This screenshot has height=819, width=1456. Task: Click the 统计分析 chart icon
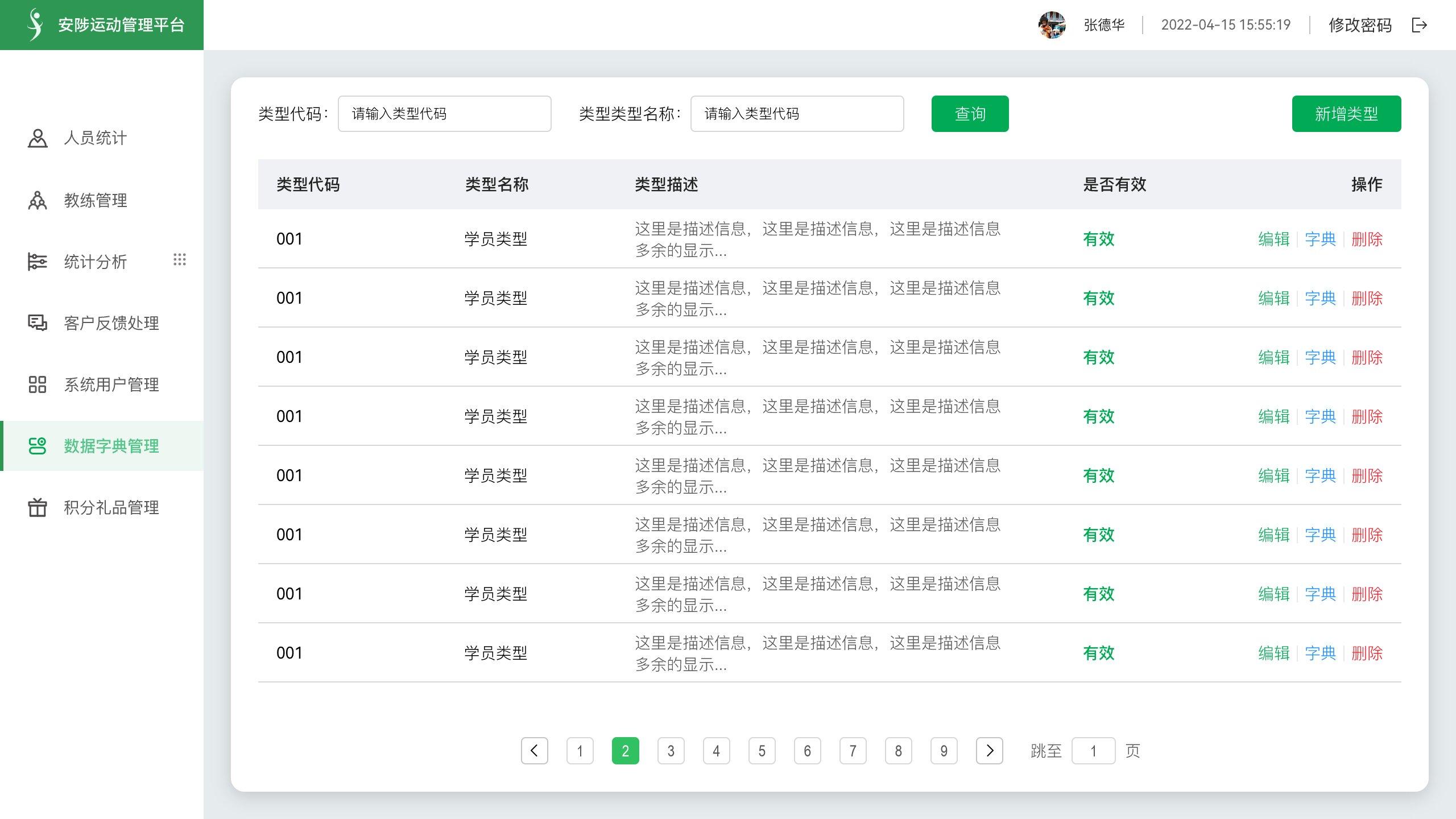tap(38, 262)
